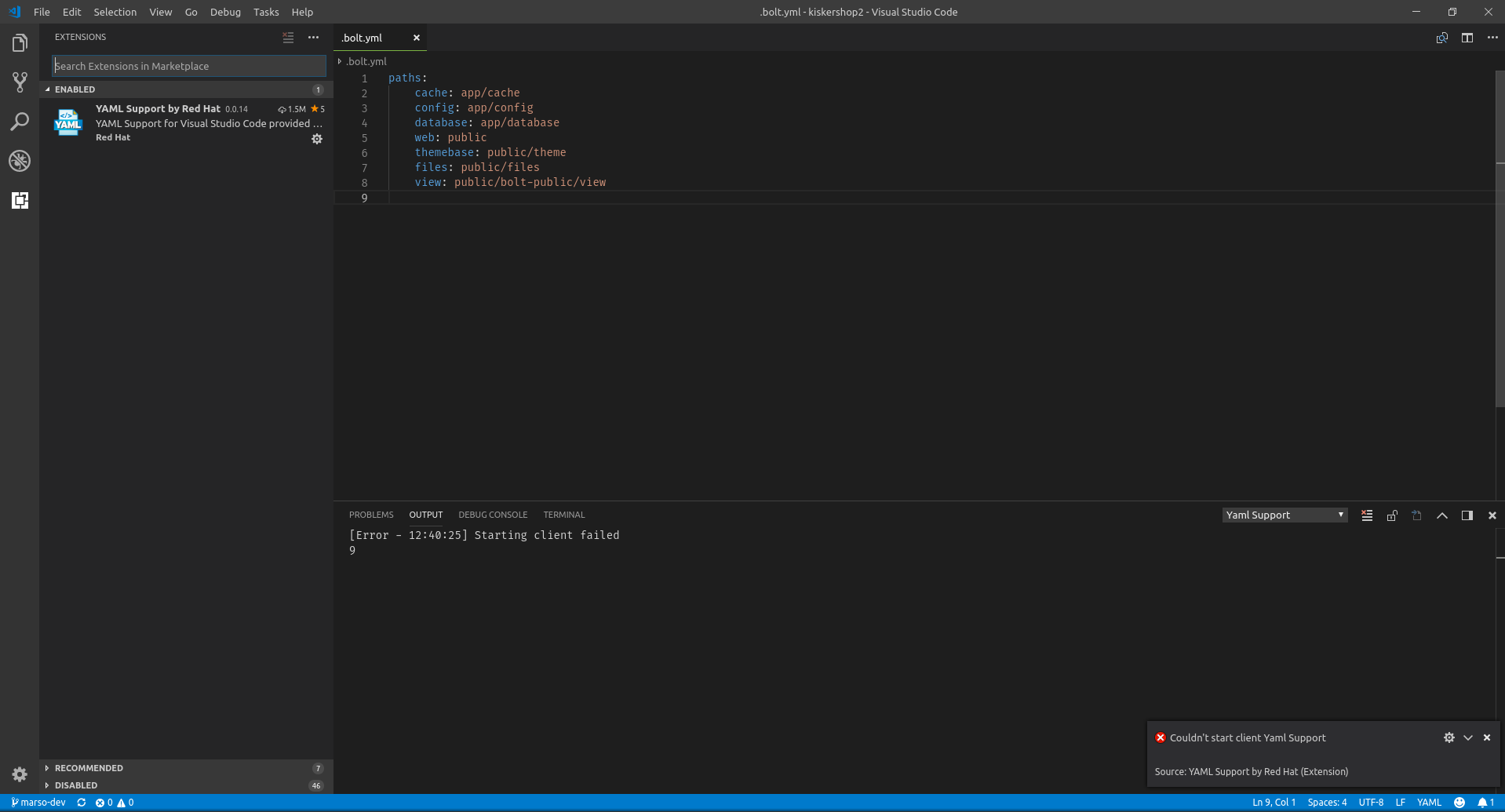Clear the Output panel
1505x812 pixels.
tap(1367, 515)
